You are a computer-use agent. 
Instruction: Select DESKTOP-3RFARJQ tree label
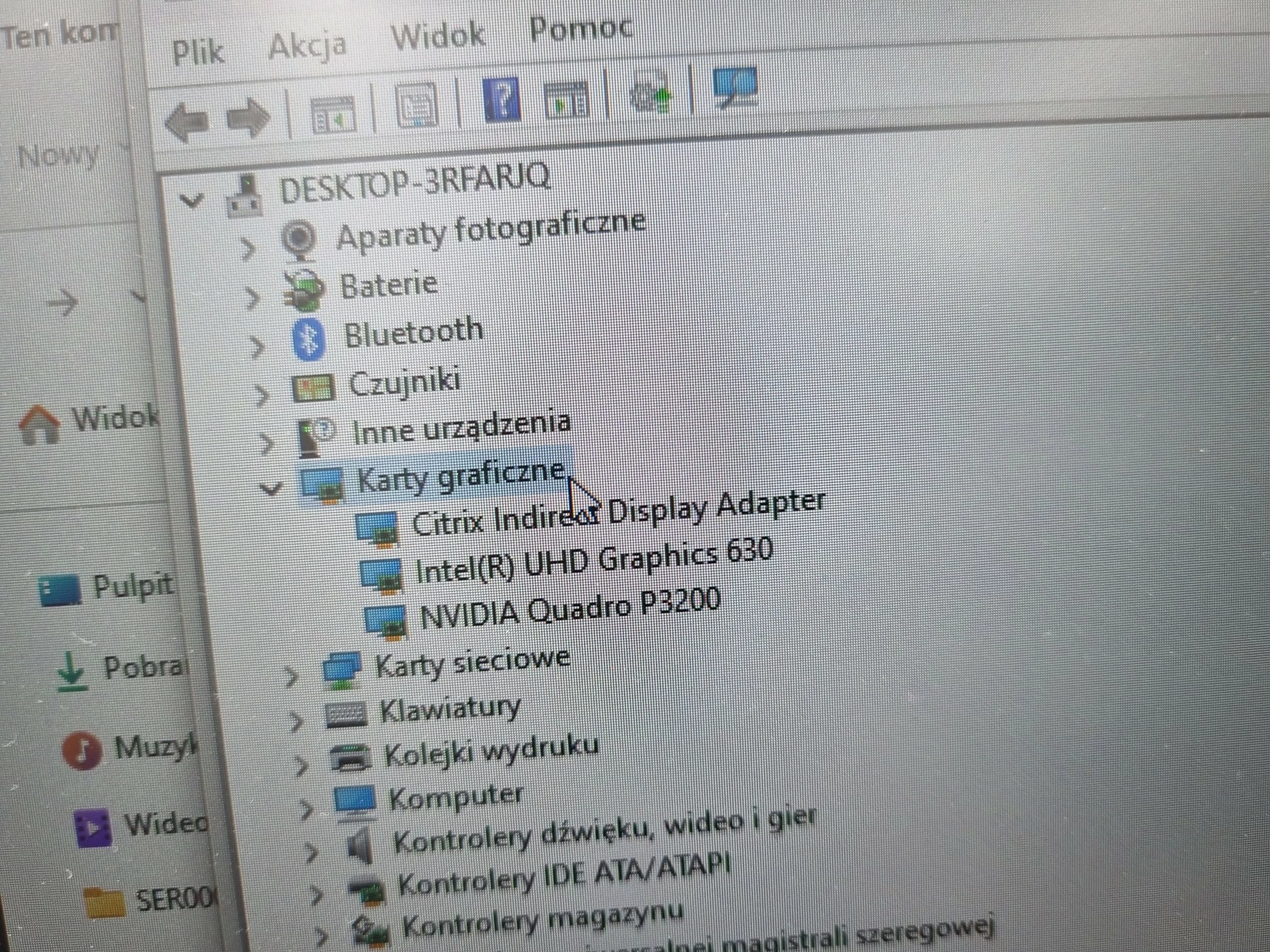416,183
